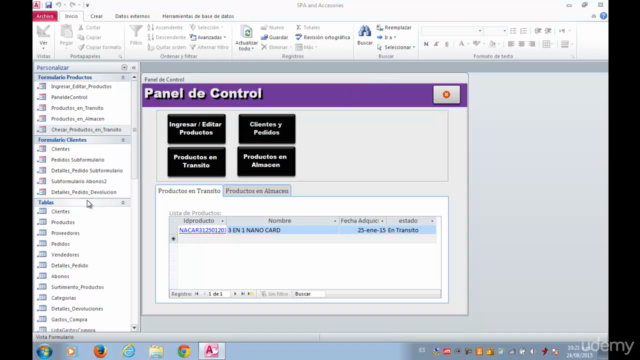This screenshot has width=640, height=360.
Task: Open Google Chrome from the taskbar
Action: [184, 351]
